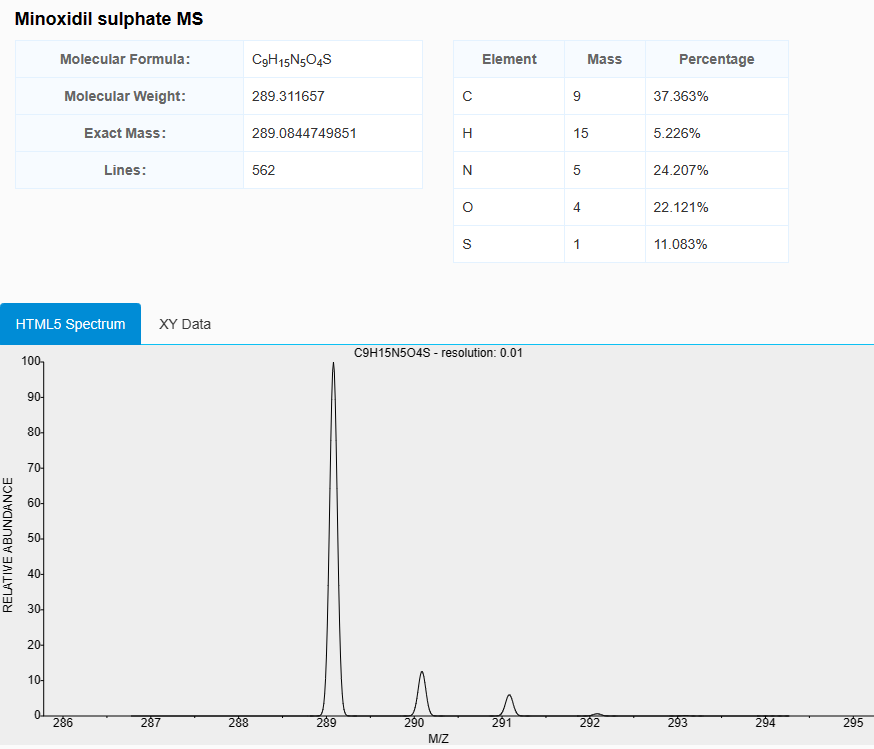Click the Lines value 562
This screenshot has height=749, width=874.
click(264, 170)
